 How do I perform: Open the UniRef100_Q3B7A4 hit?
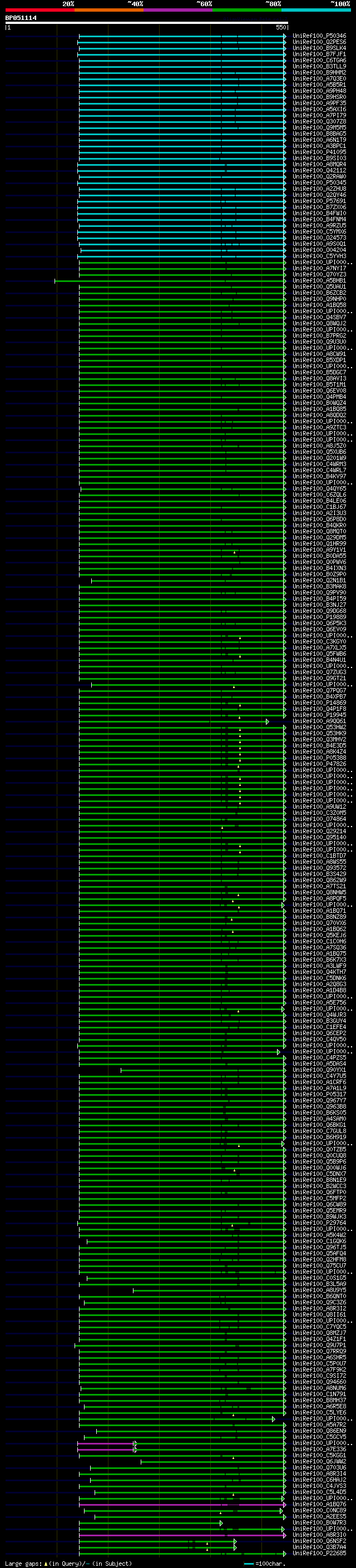tap(319, 1547)
